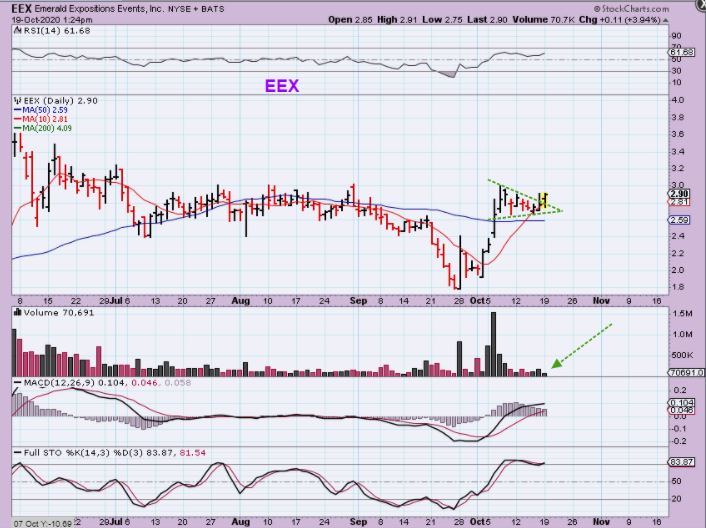Click the 4.0 label on the price axis
Image resolution: width=706 pixels, height=528 pixels.
click(677, 100)
